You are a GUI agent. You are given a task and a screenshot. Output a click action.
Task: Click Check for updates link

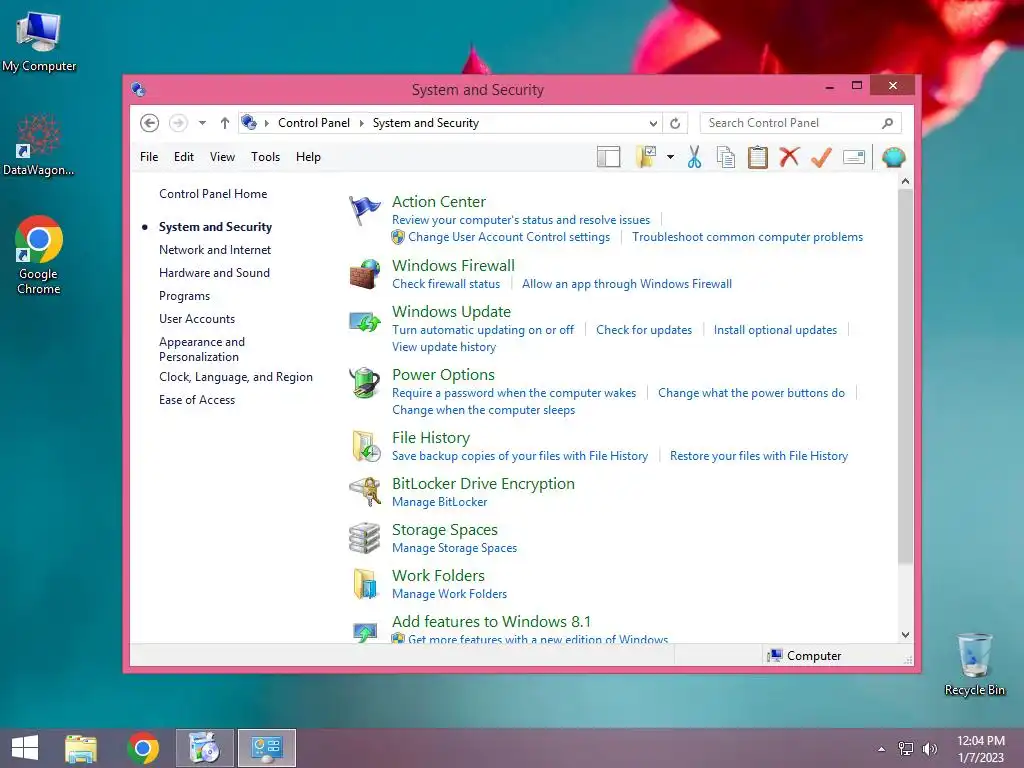tap(644, 330)
